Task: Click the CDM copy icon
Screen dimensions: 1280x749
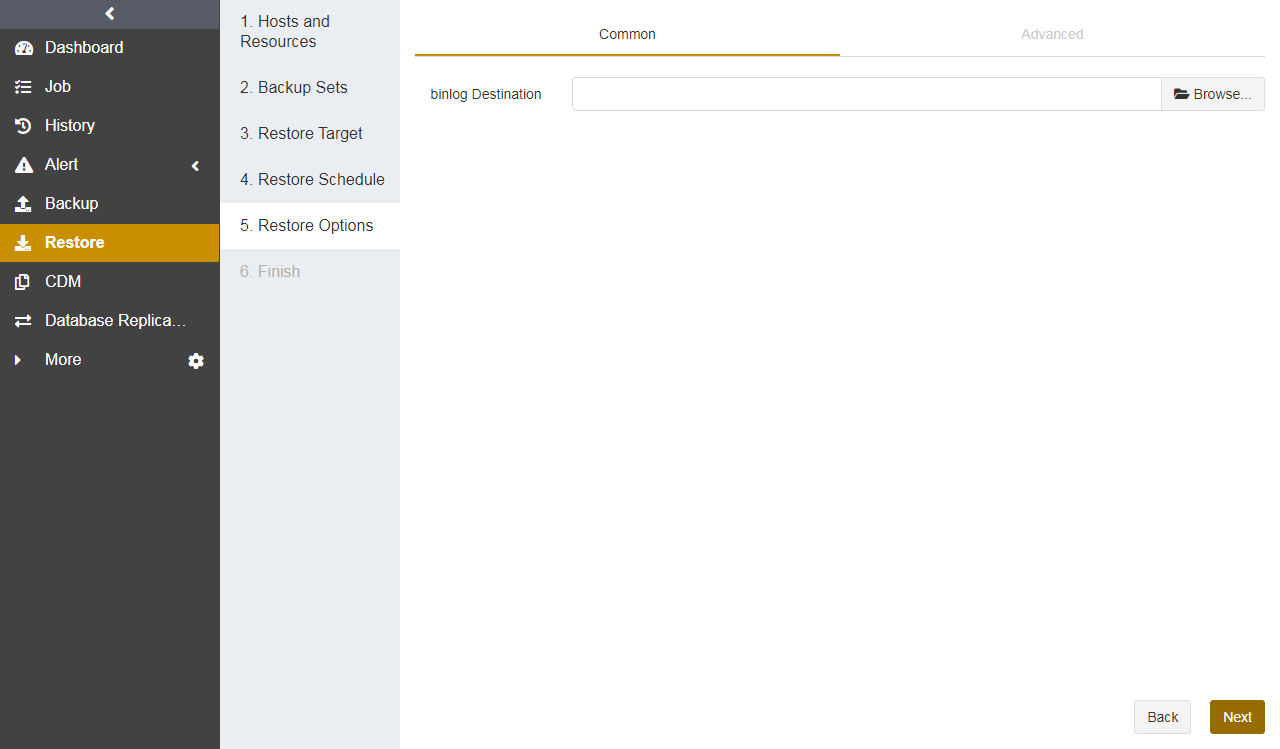Action: coord(23,282)
